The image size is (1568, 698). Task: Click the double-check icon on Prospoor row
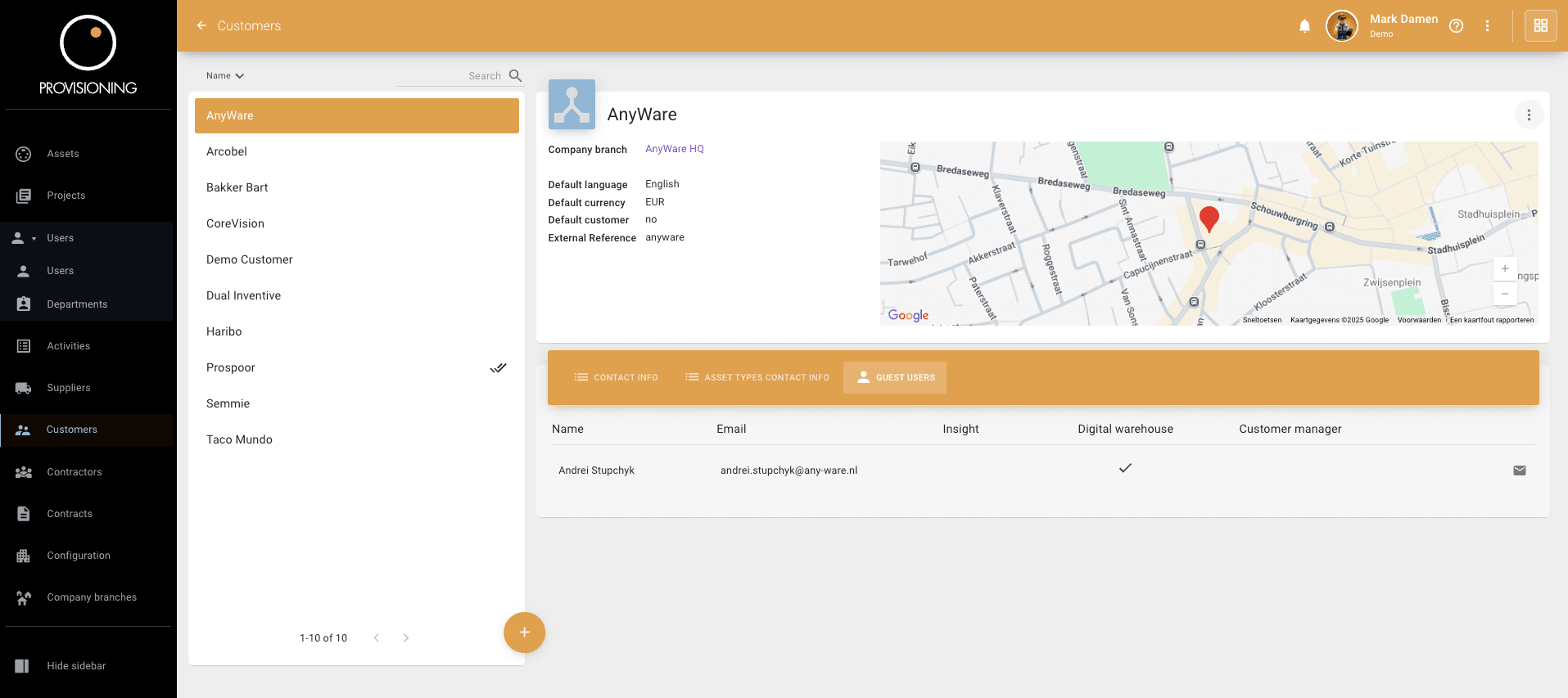click(498, 367)
